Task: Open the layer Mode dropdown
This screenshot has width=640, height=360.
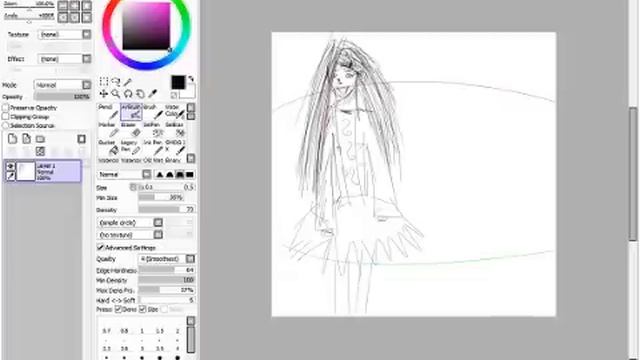Action: [x=63, y=85]
